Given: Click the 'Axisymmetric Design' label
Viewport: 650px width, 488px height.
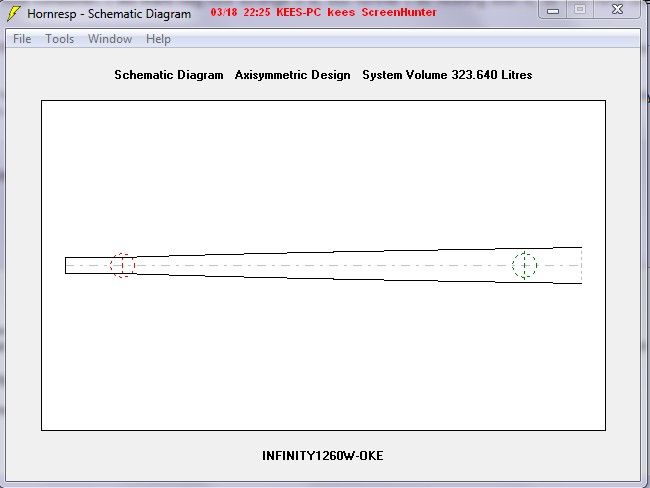Looking at the screenshot, I should [x=293, y=75].
